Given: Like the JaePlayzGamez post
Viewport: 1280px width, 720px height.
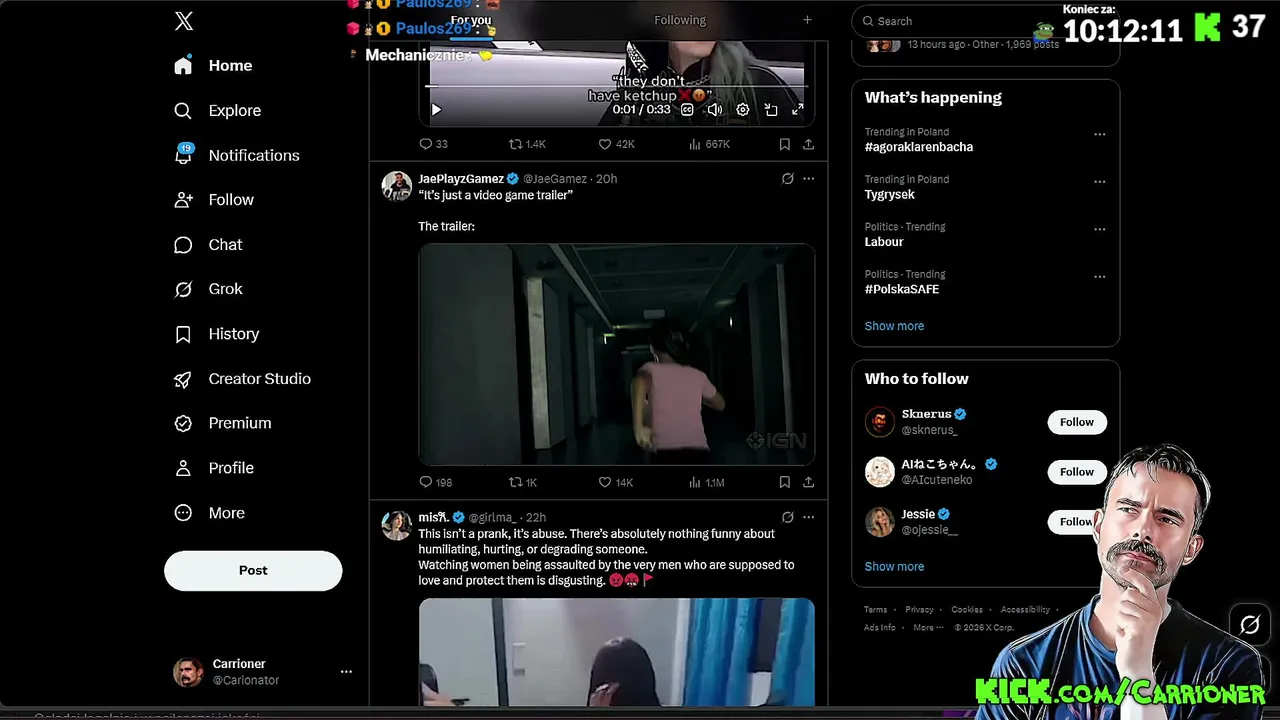Looking at the screenshot, I should [615, 482].
